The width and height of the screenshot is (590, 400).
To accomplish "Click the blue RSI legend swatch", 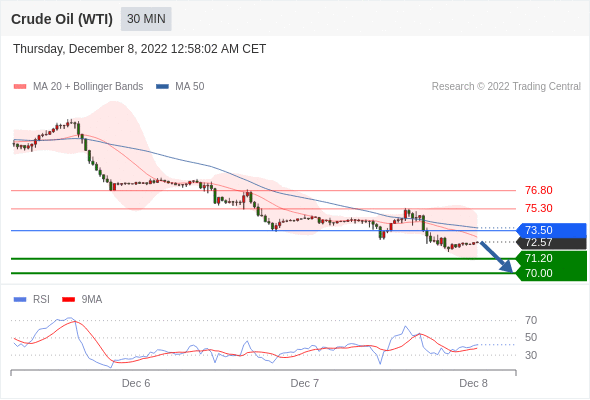I will click(20, 300).
